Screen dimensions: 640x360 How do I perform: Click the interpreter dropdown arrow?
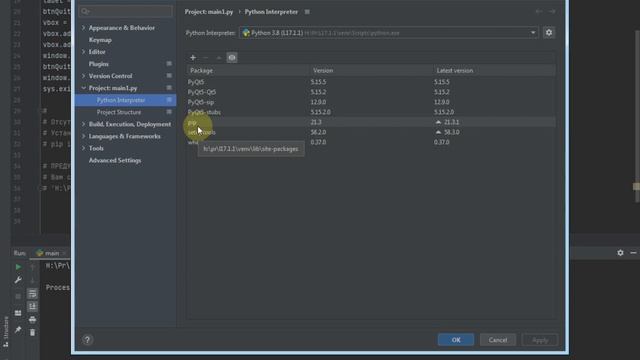(x=533, y=33)
